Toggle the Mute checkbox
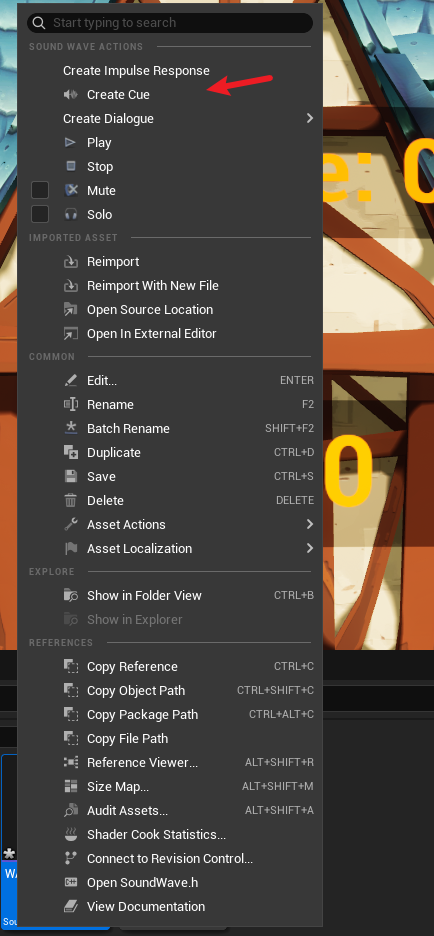The height and width of the screenshot is (936, 434). (40, 190)
